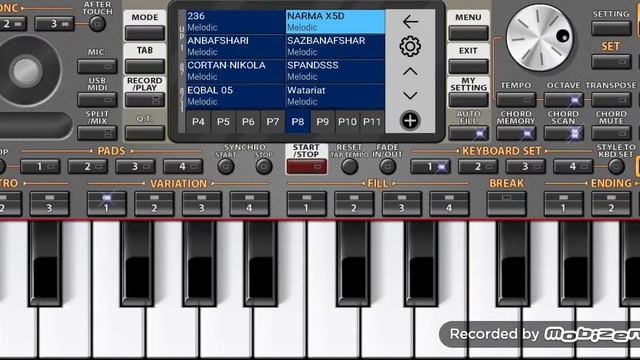Pick the SPANDSSS sound
Image resolution: width=640 pixels, height=360 pixels.
coord(335,71)
